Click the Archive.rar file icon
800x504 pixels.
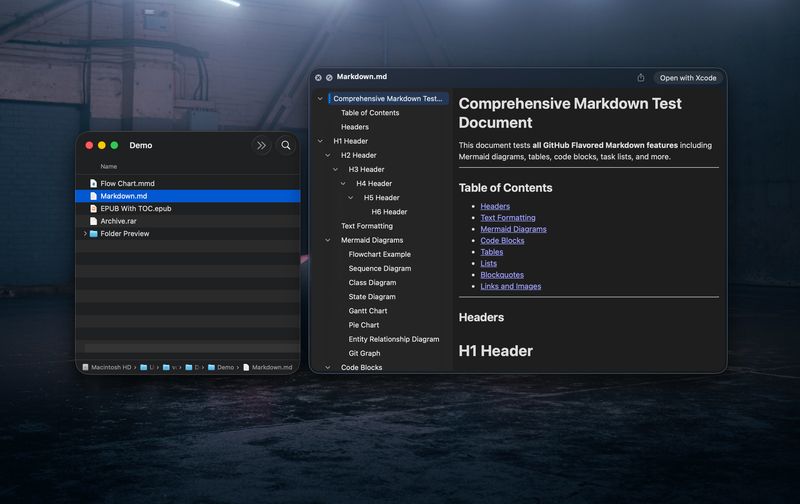(x=94, y=221)
